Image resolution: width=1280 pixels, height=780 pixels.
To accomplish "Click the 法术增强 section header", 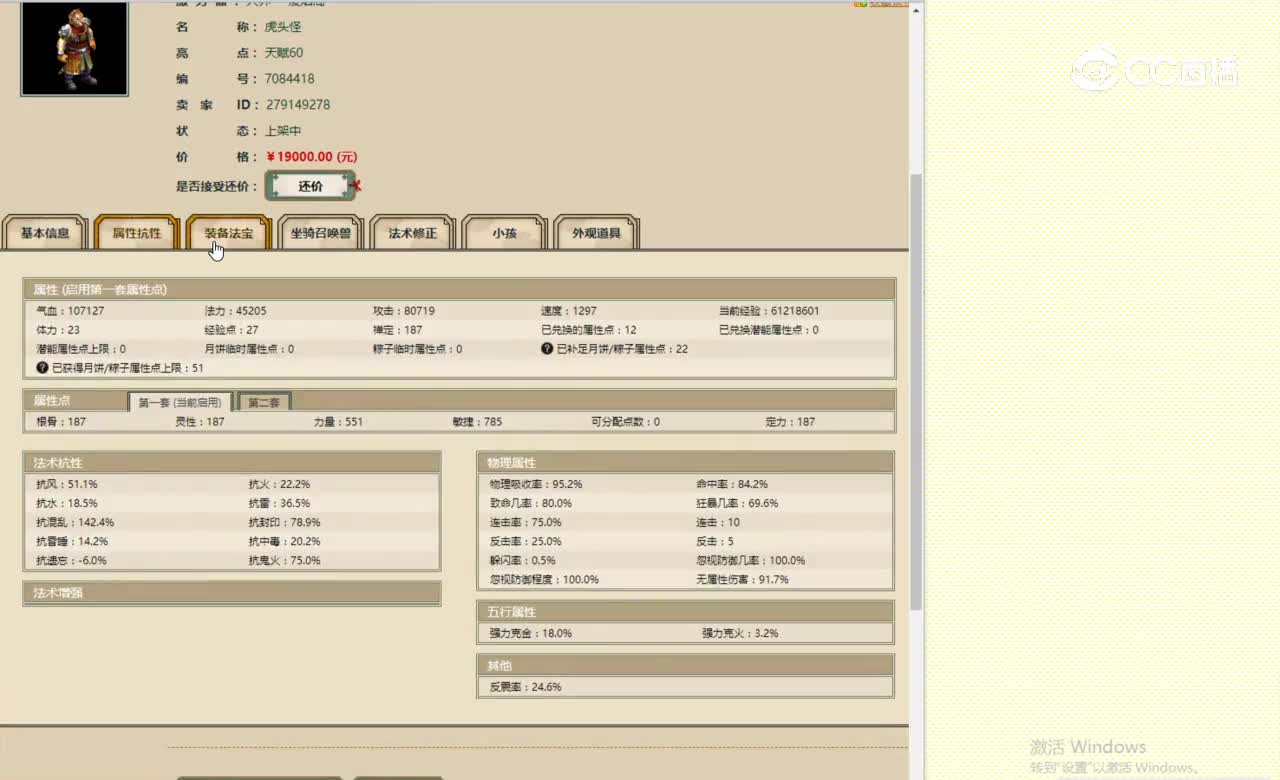I will 232,593.
